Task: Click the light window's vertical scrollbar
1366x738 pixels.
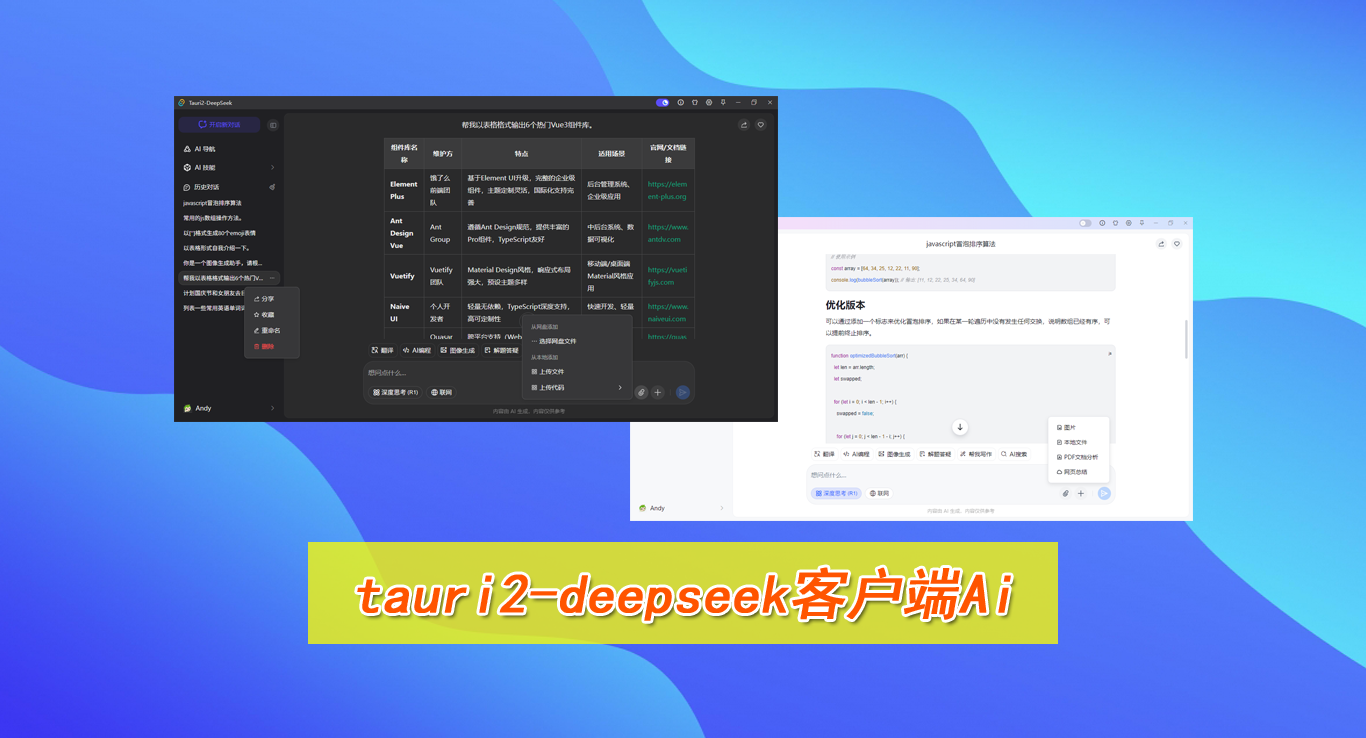Action: [1186, 339]
